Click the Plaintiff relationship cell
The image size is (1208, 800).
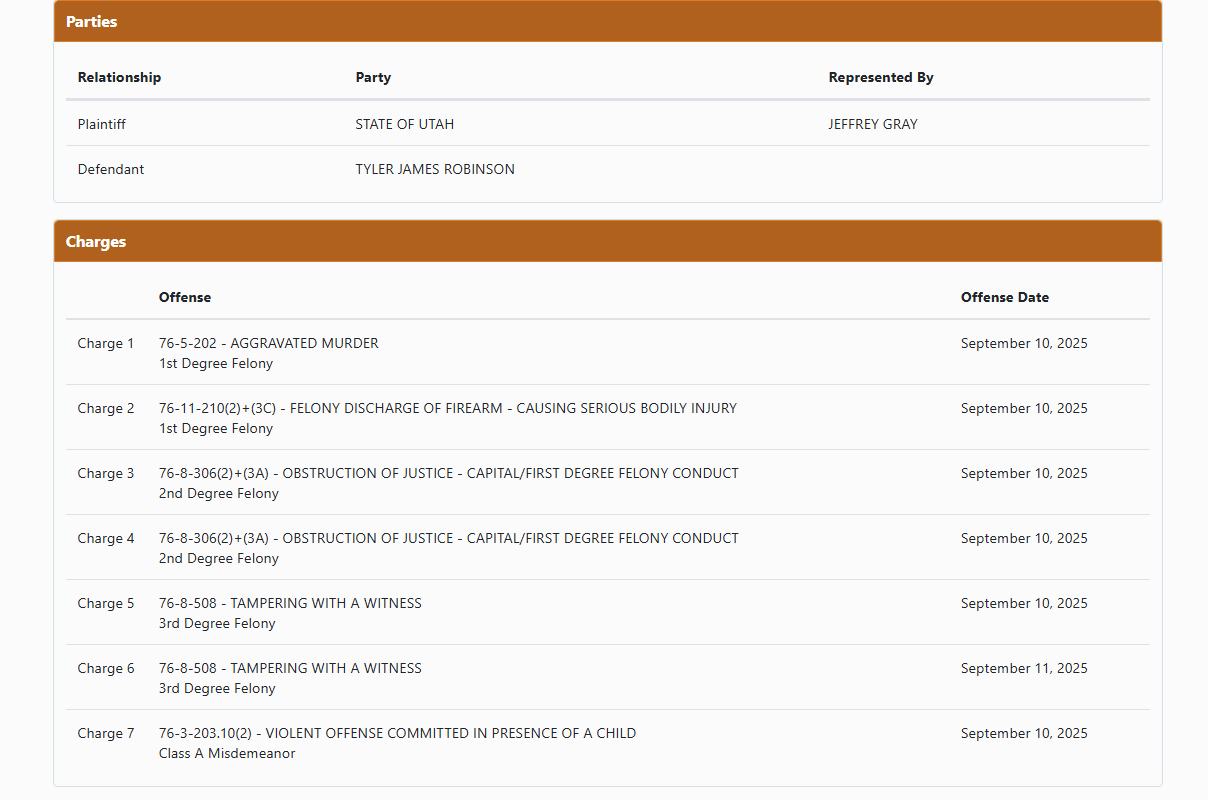(101, 124)
